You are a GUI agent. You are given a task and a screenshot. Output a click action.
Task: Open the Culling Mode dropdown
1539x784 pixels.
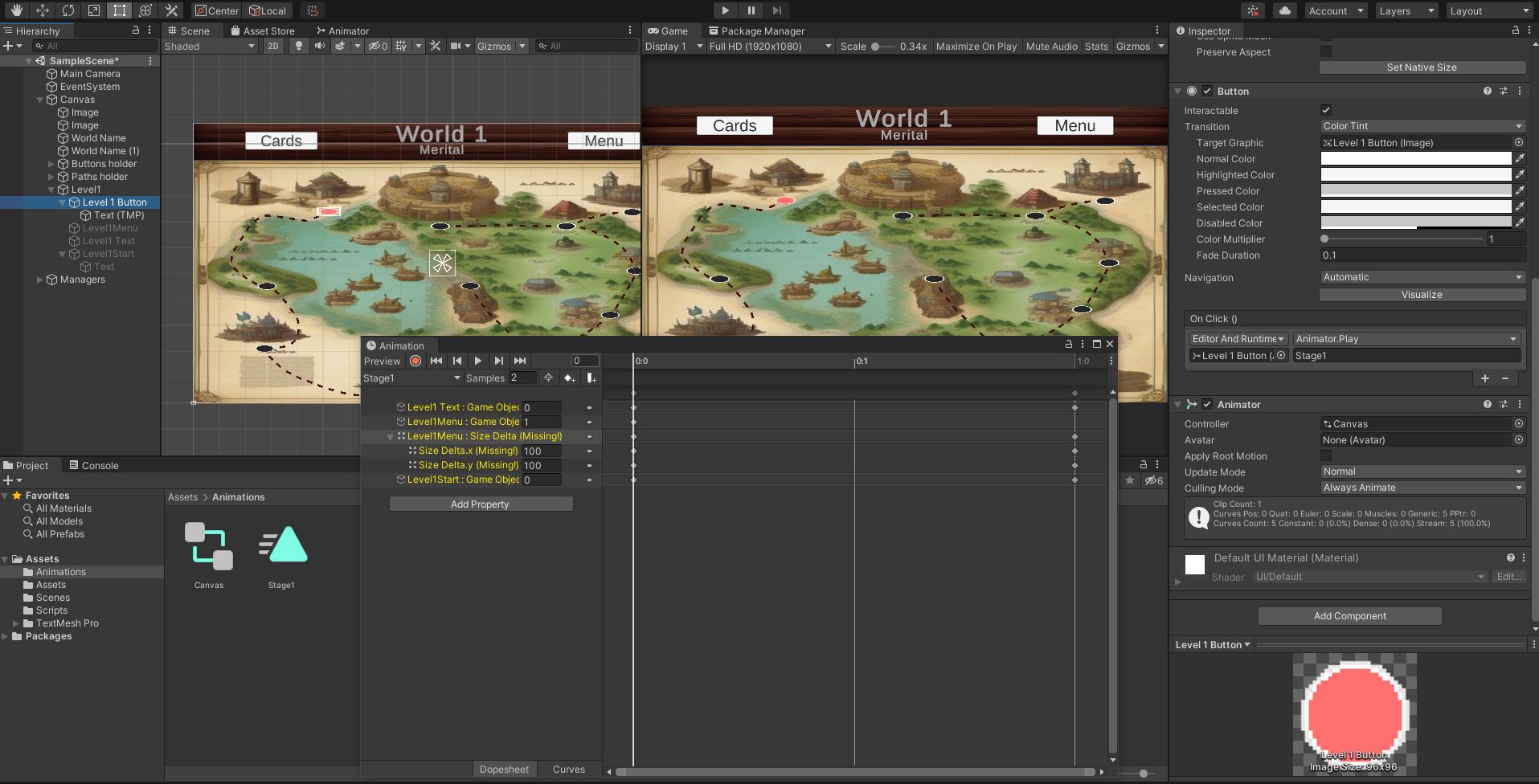click(x=1421, y=488)
